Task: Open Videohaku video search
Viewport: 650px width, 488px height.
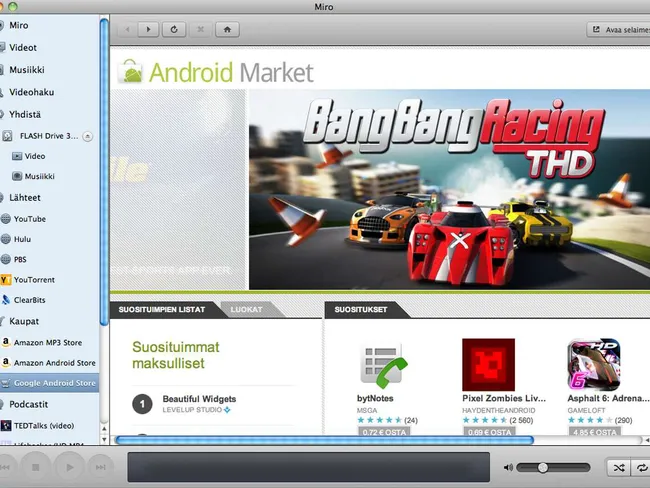Action: click(32, 92)
